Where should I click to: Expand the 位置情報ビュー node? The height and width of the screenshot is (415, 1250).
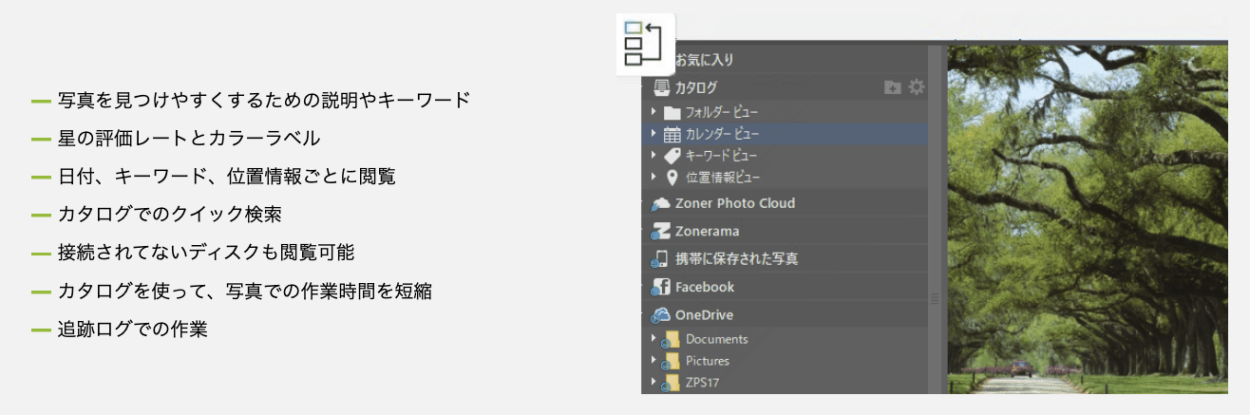(654, 177)
